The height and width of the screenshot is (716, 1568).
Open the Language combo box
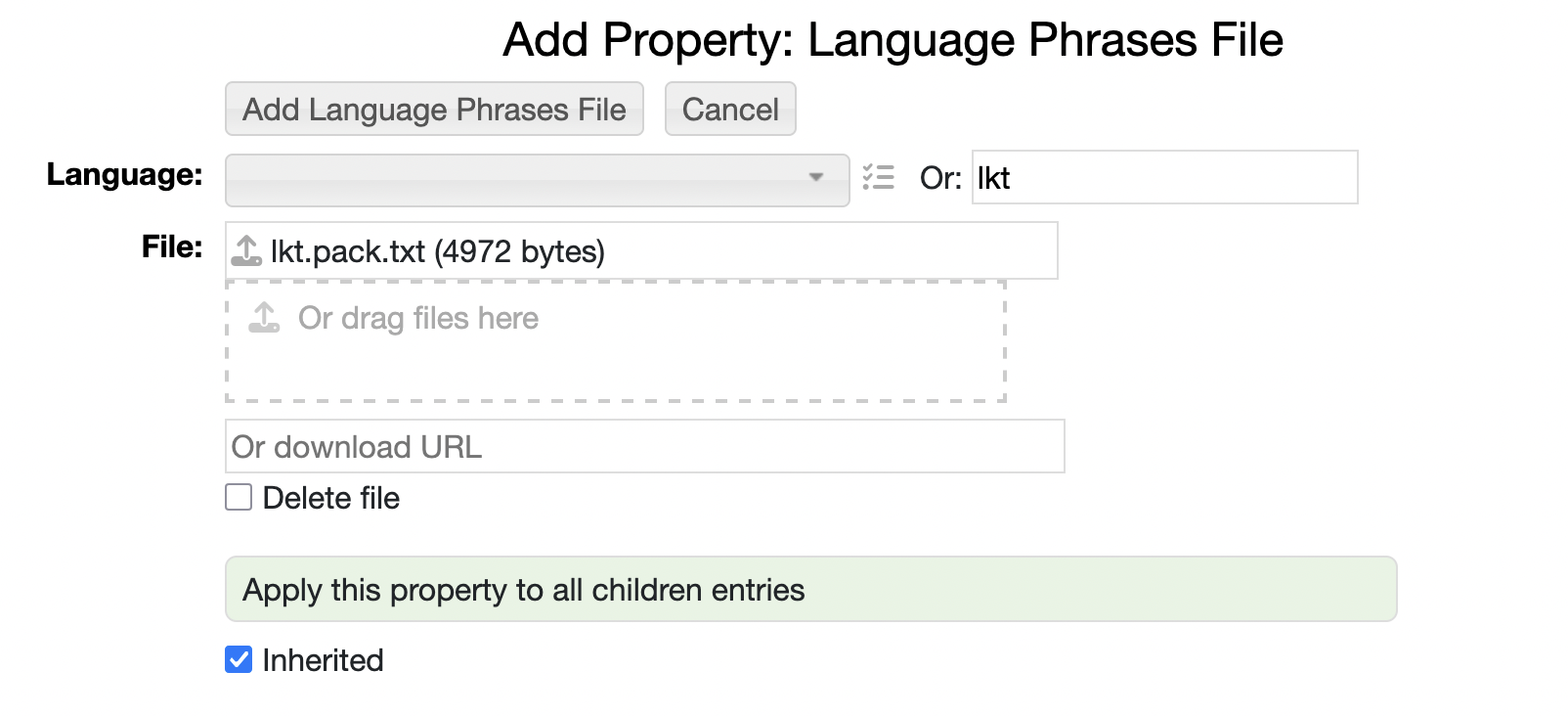pos(518,179)
